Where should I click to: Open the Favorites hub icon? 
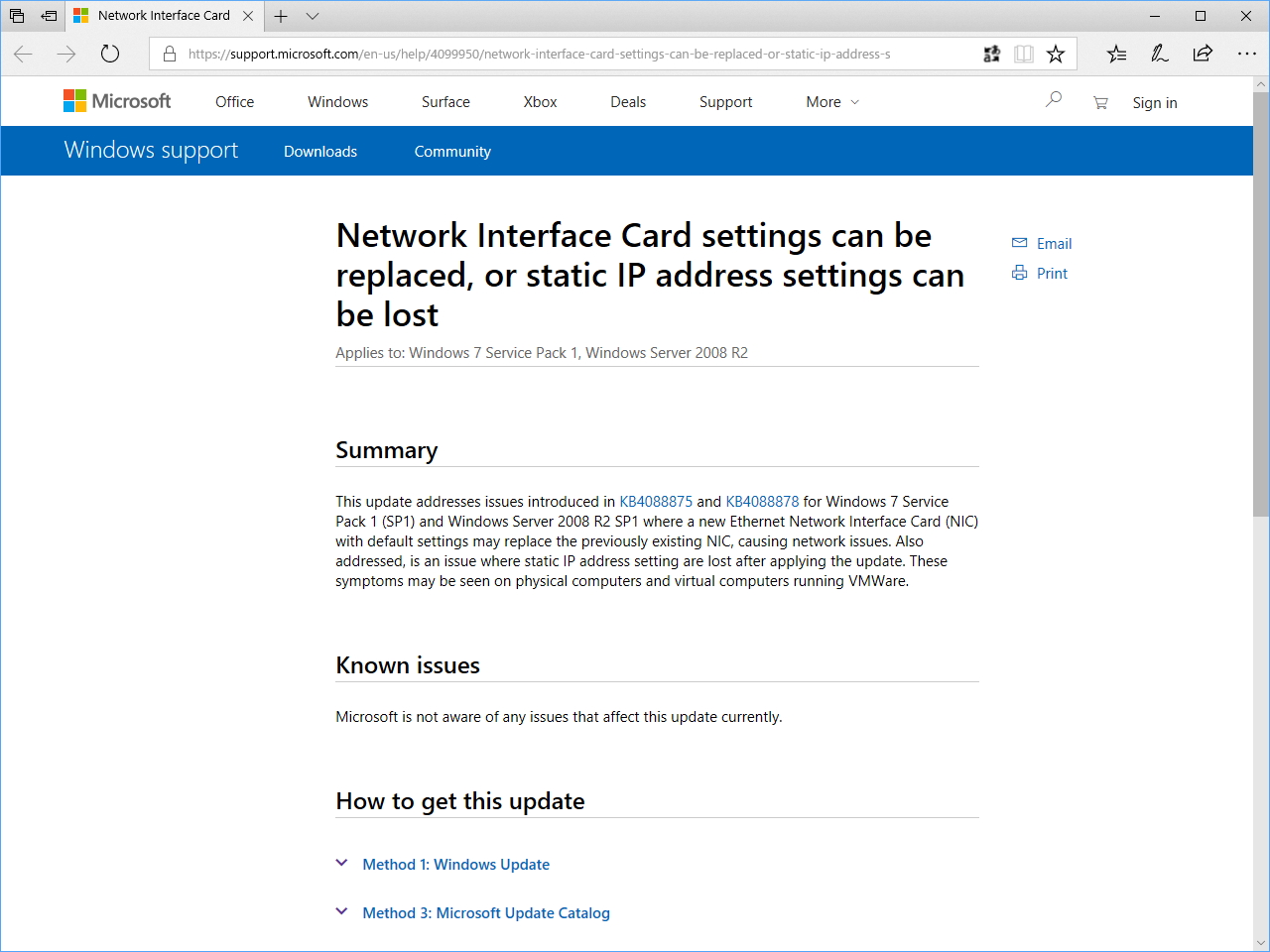click(x=1116, y=54)
